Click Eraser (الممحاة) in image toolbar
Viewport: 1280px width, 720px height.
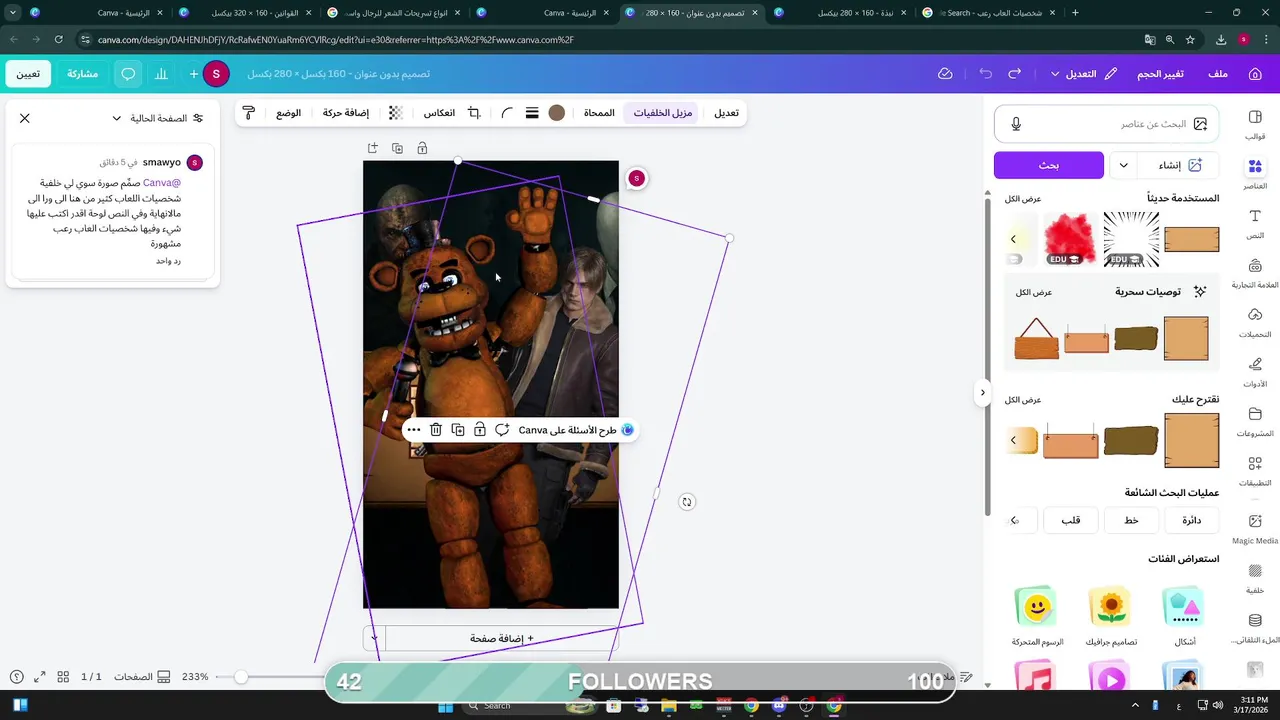click(599, 113)
